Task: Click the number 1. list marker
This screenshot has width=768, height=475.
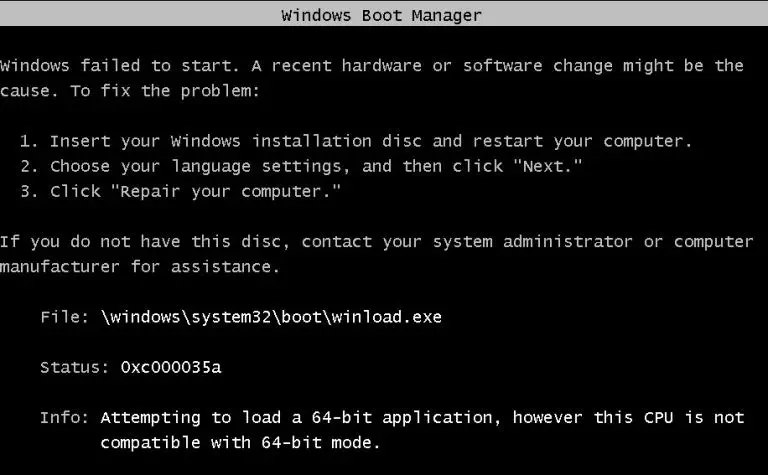Action: tap(29, 142)
